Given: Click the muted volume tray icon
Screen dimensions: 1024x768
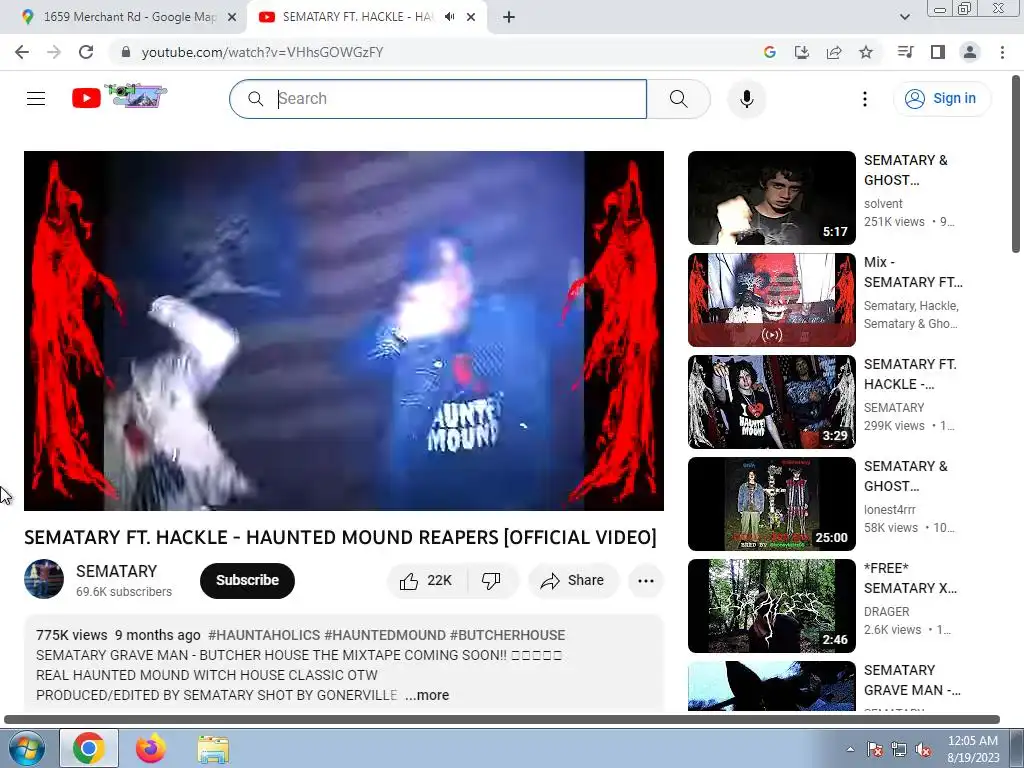Looking at the screenshot, I should pos(923,749).
